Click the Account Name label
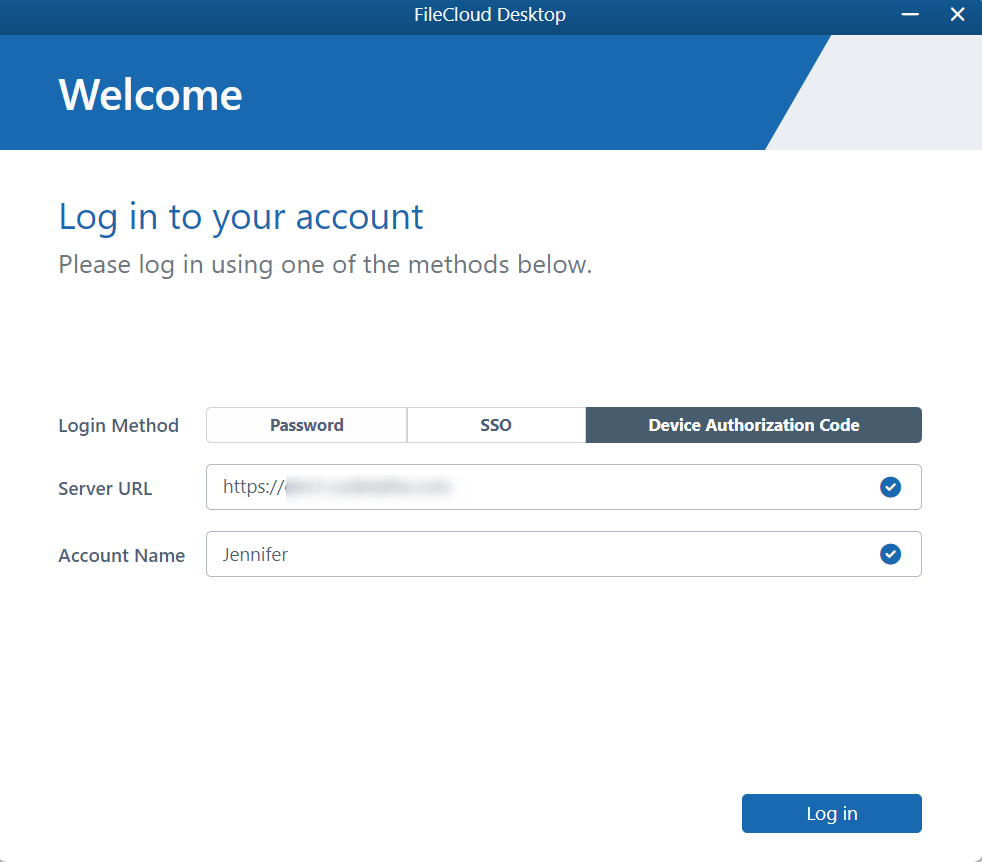 click(x=121, y=556)
